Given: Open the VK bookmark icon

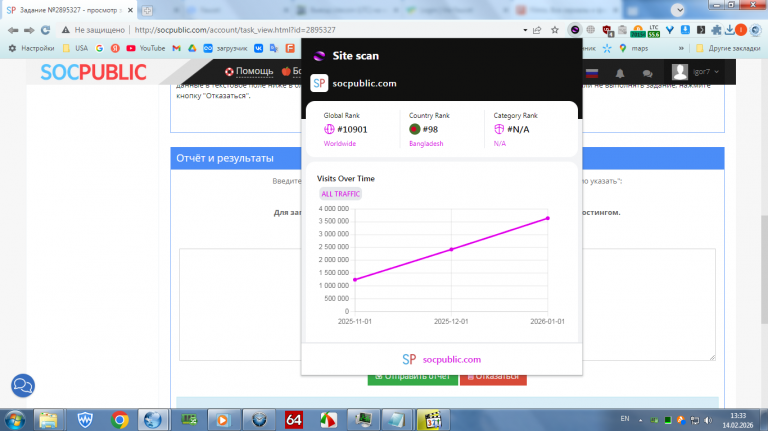Looking at the screenshot, I should (x=258, y=48).
